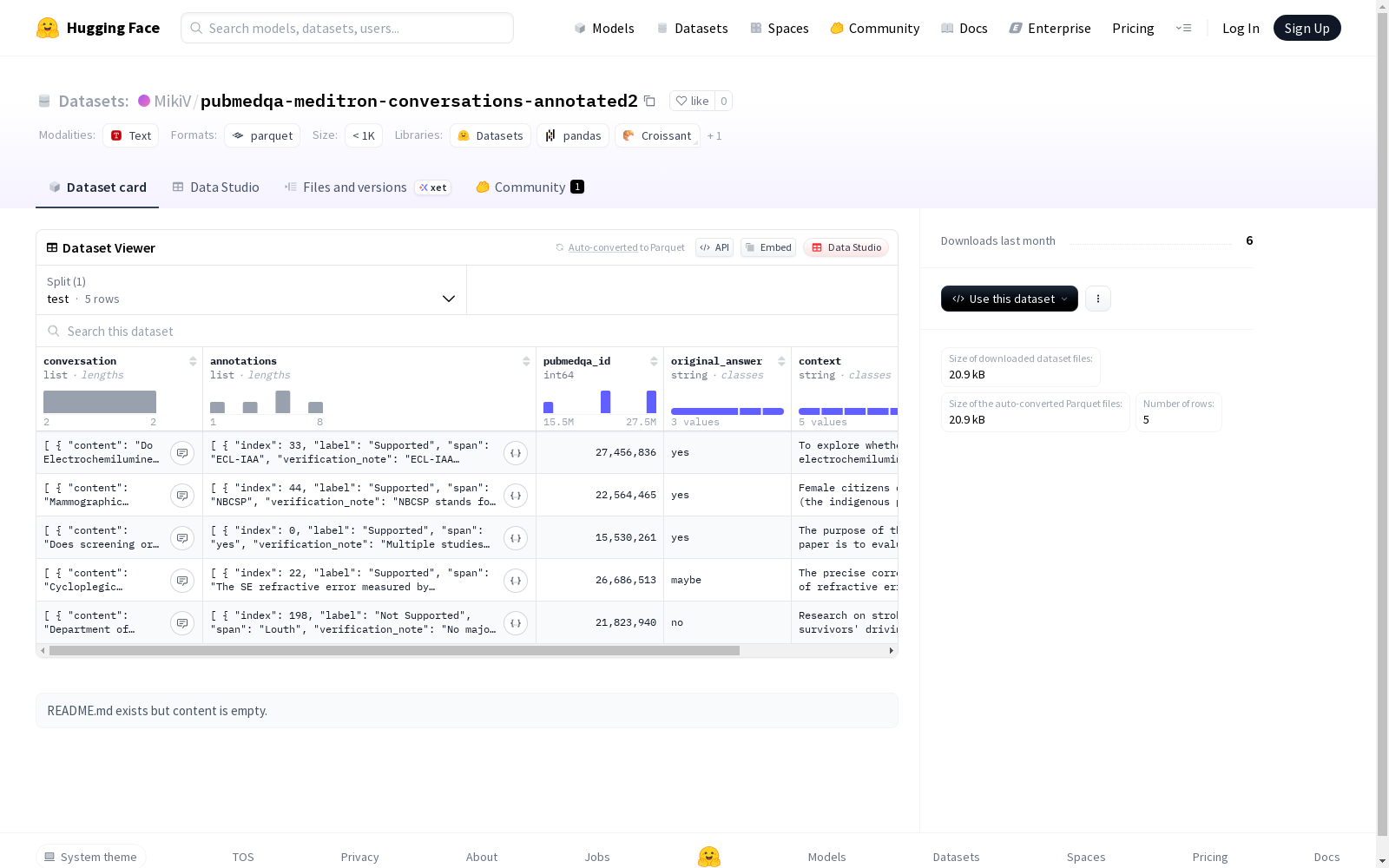This screenshot has width=1389, height=868.
Task: Open conversation viewer for 'Do Electrochemilumine' row
Action: [x=182, y=453]
